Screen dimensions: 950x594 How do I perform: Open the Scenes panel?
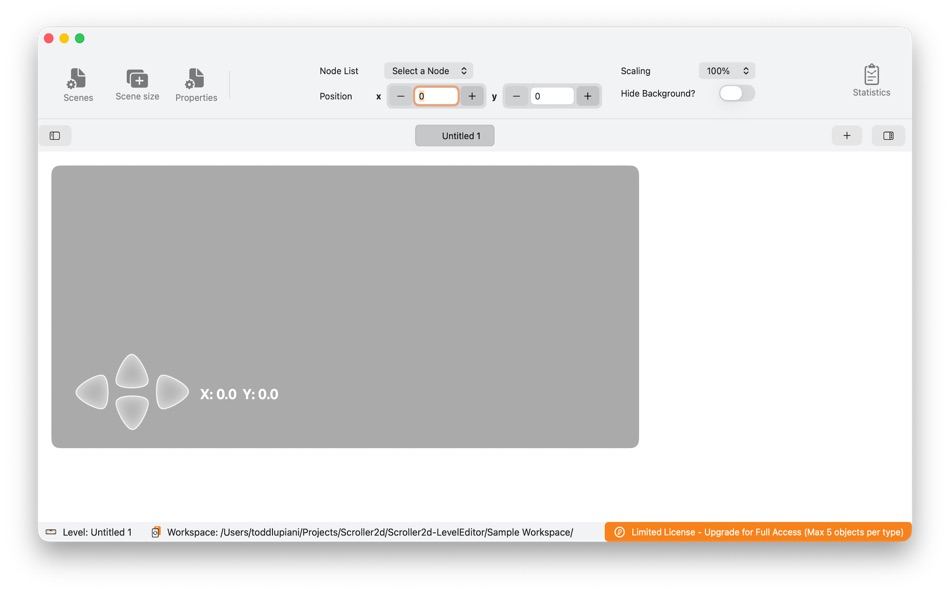[78, 84]
